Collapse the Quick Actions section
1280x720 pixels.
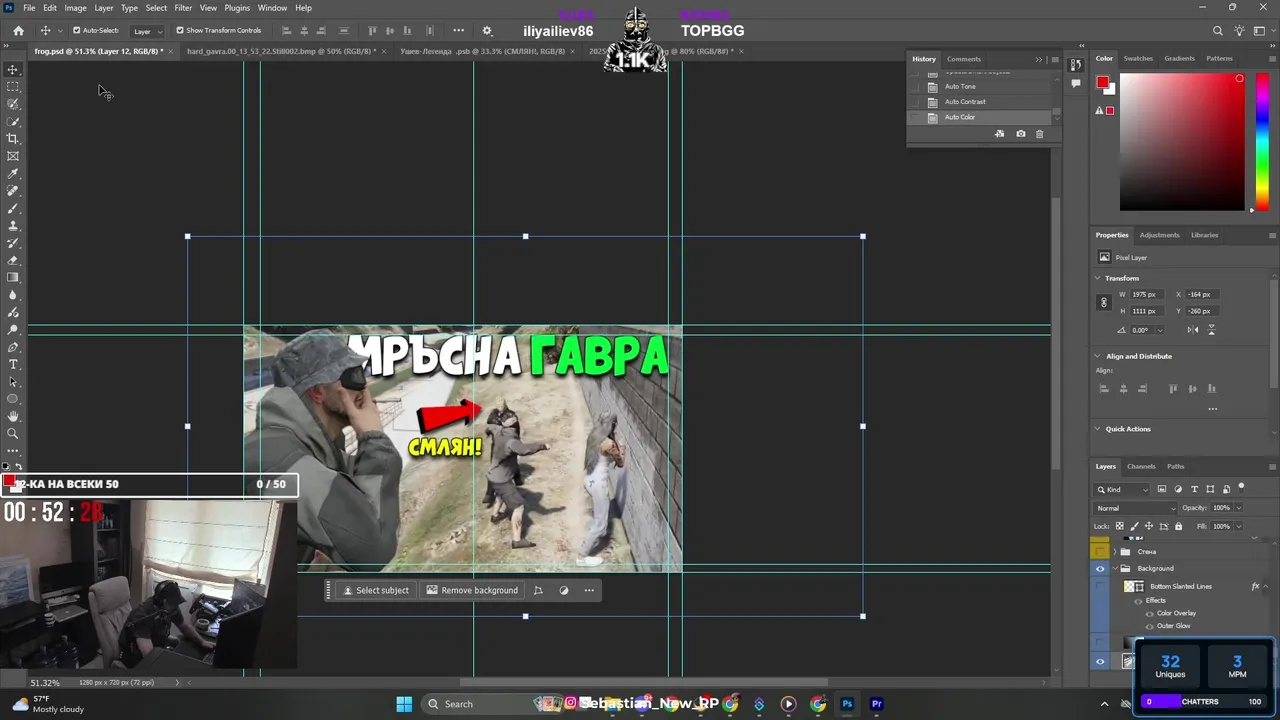1098,429
